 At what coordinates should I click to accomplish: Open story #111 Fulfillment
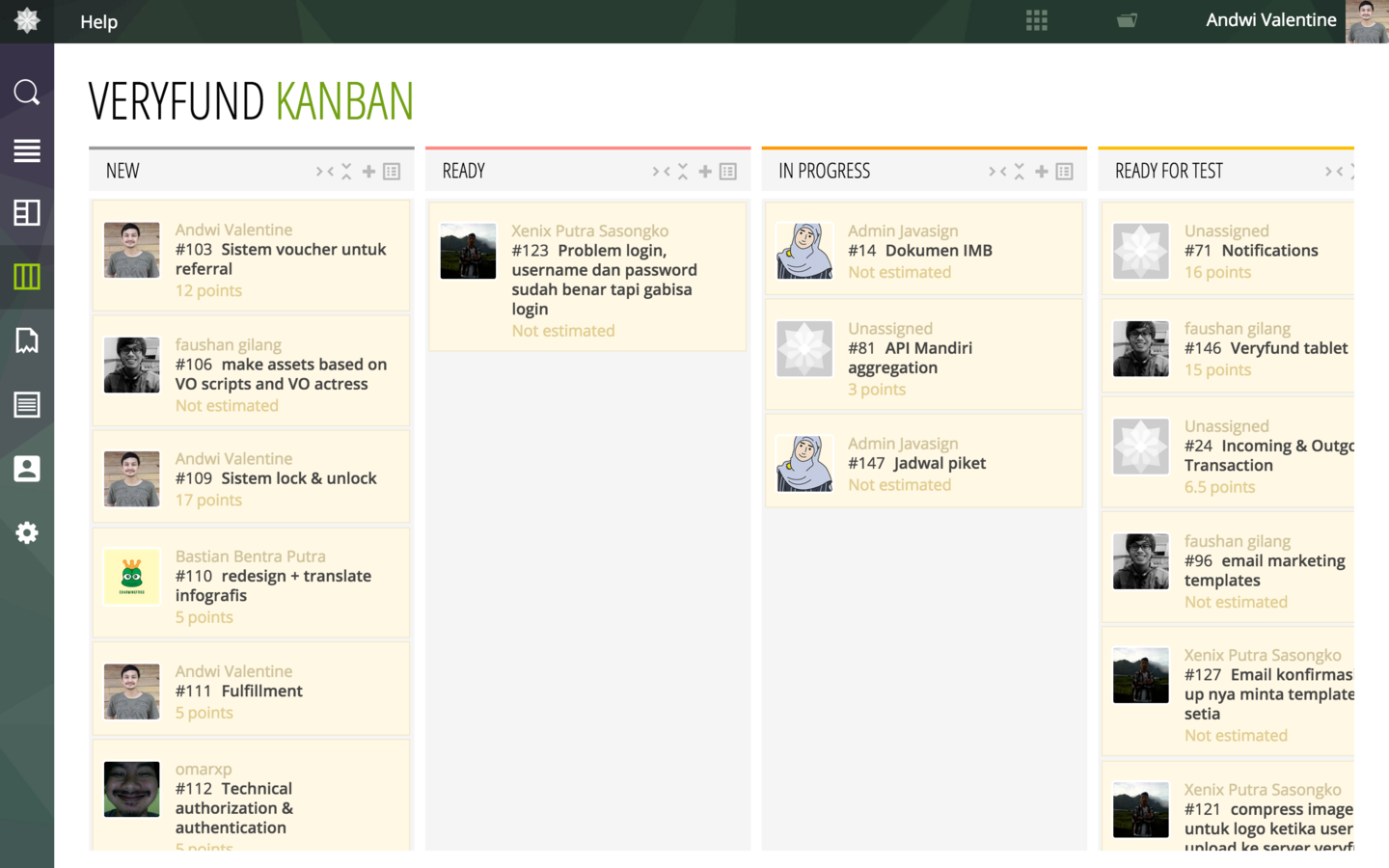coord(239,691)
